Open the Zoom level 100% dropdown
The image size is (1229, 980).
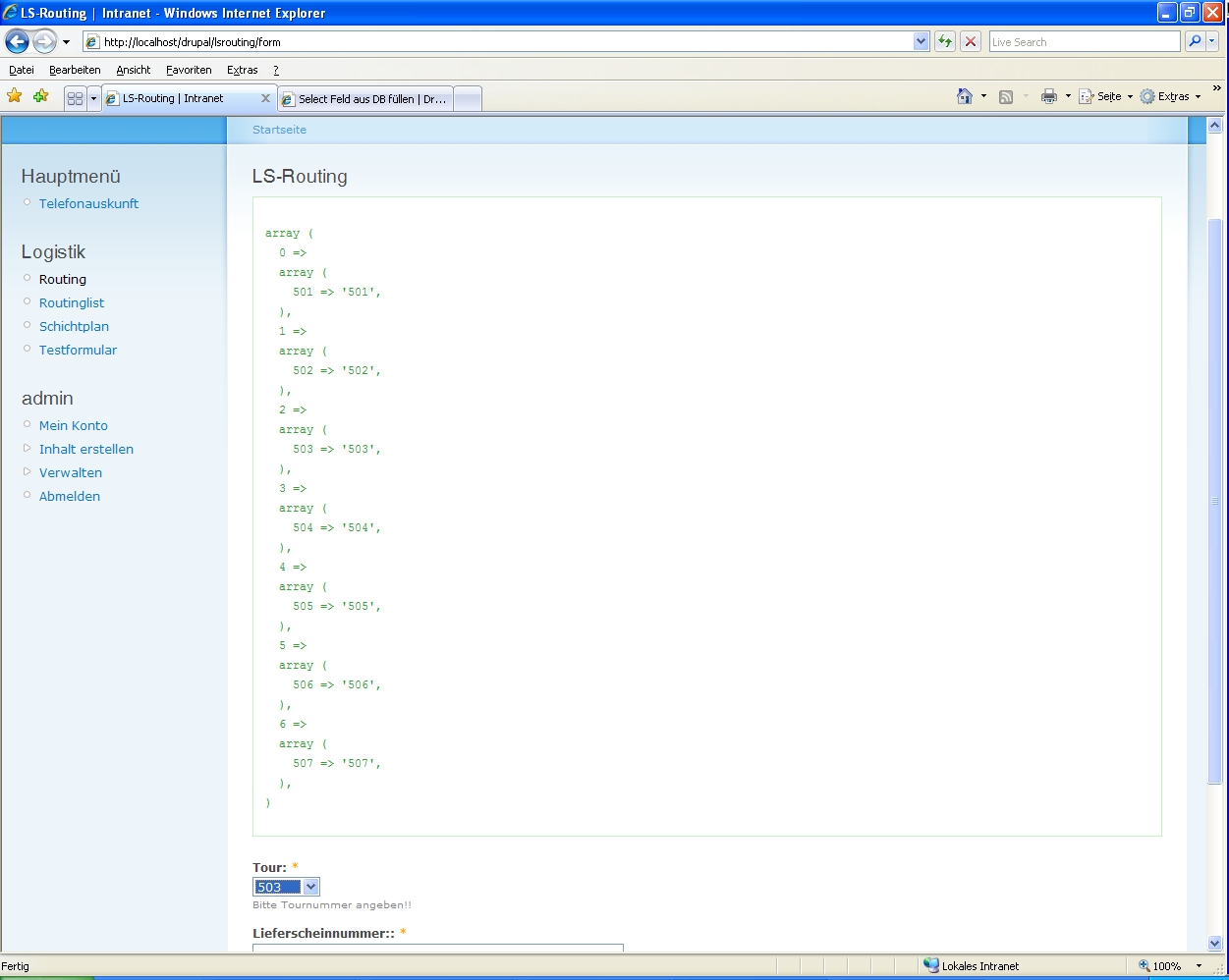[1199, 966]
